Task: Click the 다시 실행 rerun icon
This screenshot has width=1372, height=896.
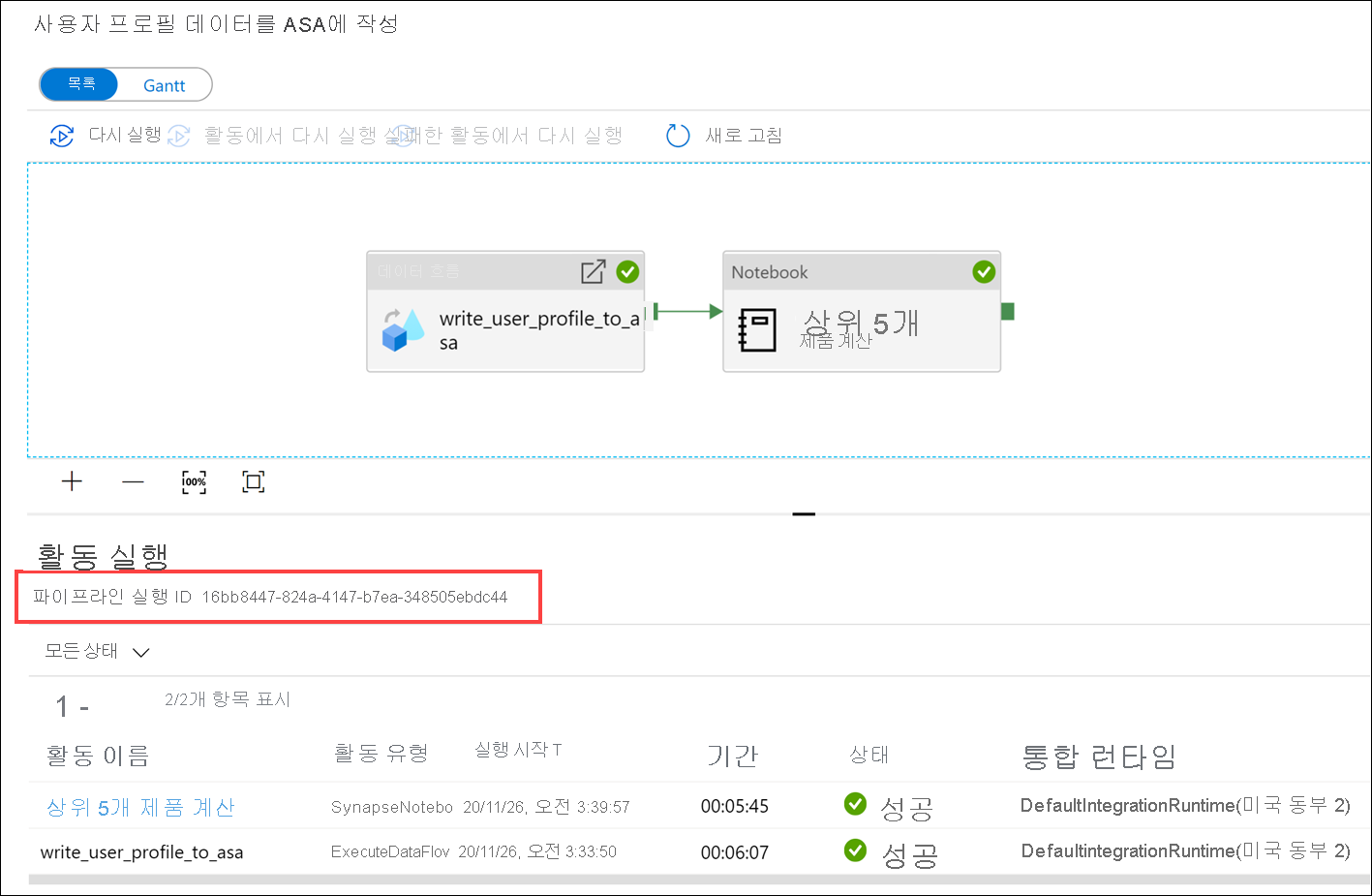Action: coord(62,136)
